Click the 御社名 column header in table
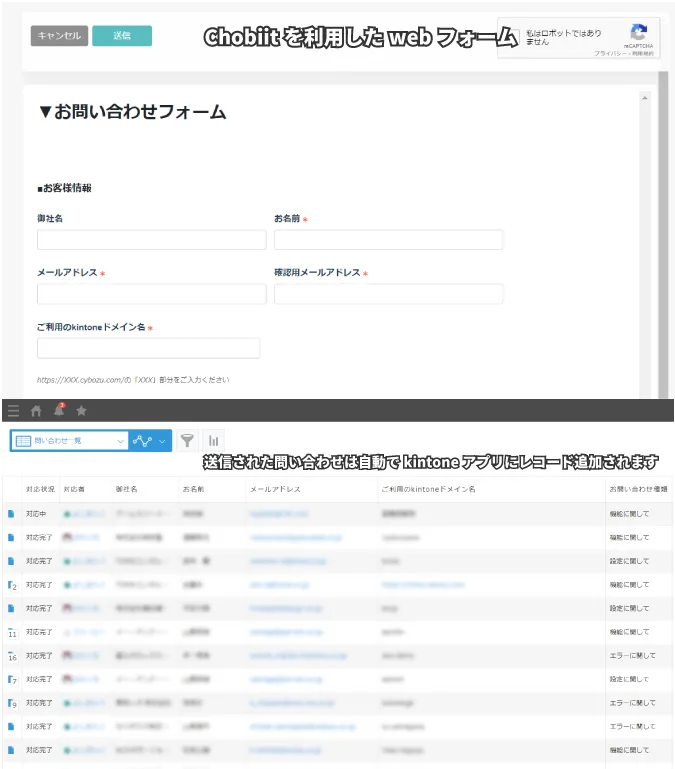675x769 pixels. click(127, 489)
